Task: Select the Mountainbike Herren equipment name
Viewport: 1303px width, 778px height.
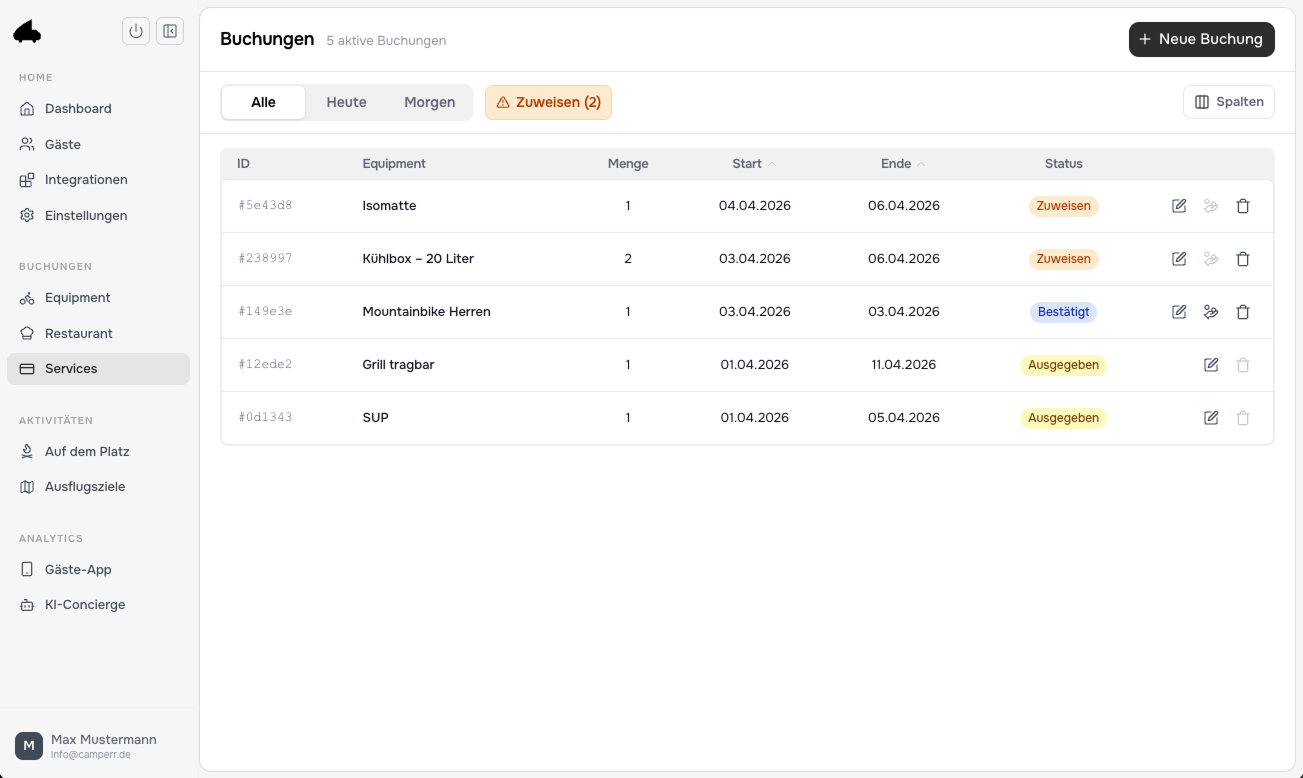Action: click(426, 312)
